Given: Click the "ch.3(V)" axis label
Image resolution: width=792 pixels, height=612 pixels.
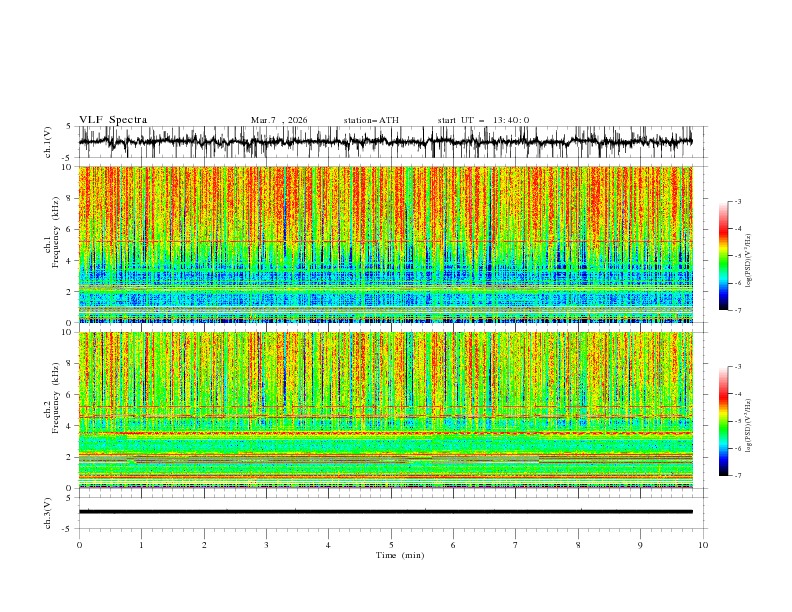Looking at the screenshot, I should click(x=48, y=513).
